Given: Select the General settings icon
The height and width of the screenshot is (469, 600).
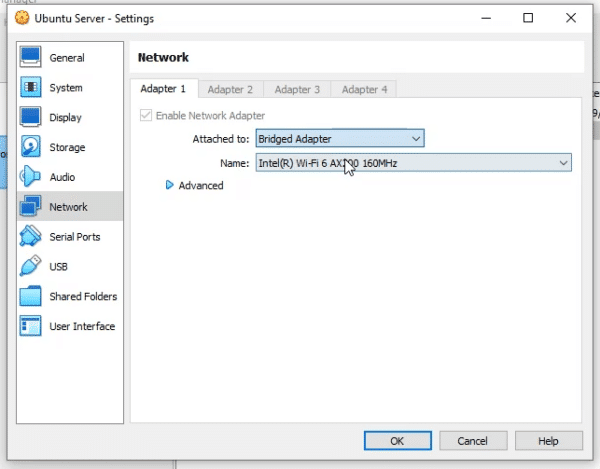Looking at the screenshot, I should [x=31, y=58].
